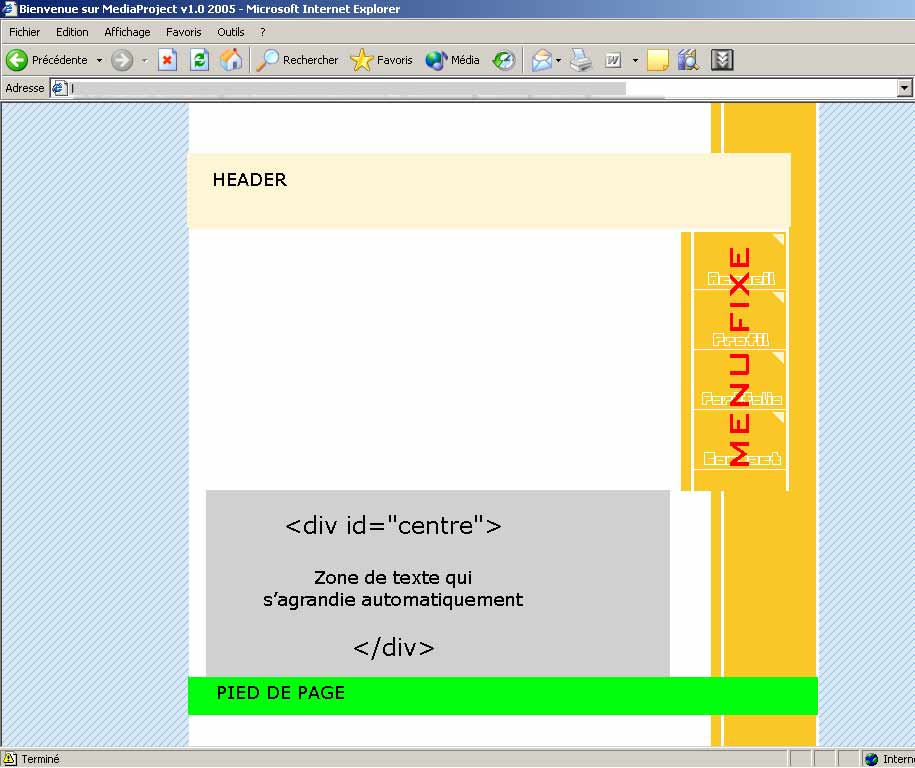Screen dimensions: 915x768
Task: Print the page using the printer icon
Action: tap(581, 60)
